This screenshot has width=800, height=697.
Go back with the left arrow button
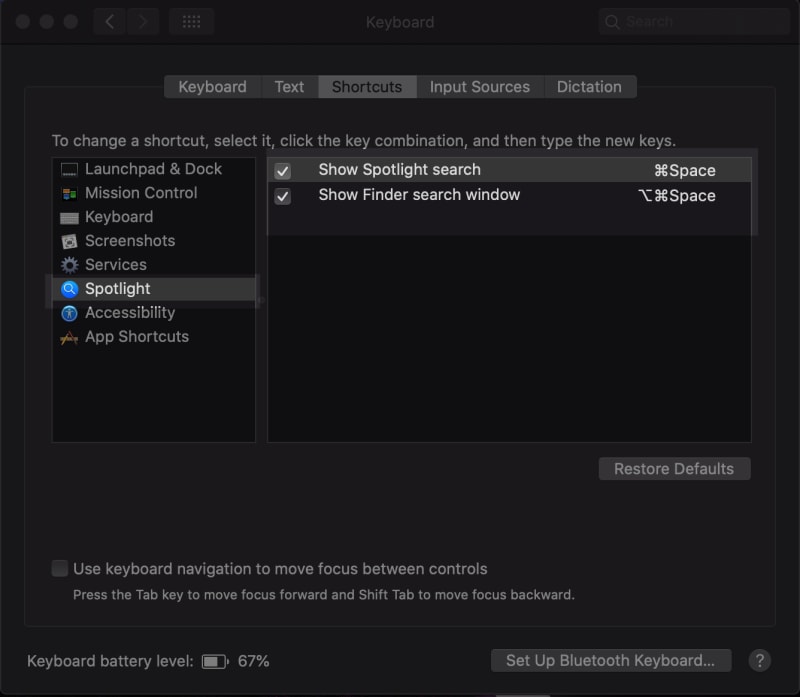click(109, 21)
